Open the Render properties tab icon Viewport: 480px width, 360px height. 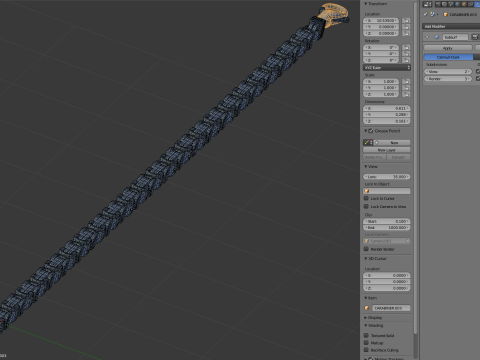438,4
